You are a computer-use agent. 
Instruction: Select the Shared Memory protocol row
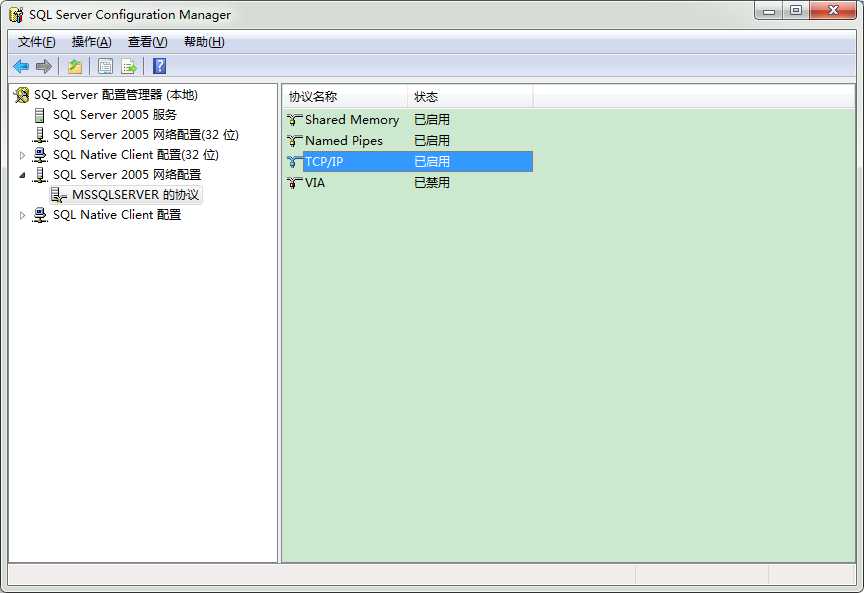point(409,120)
